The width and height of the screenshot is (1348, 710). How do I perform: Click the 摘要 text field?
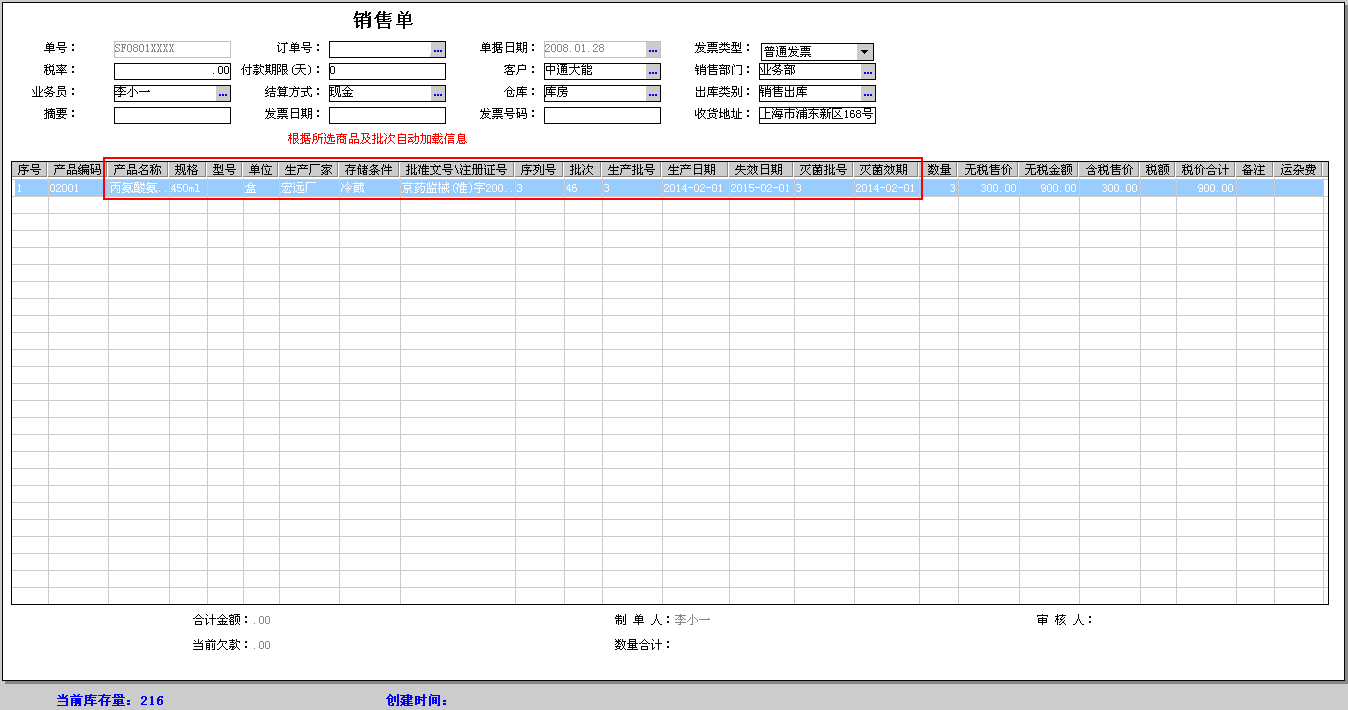(172, 115)
